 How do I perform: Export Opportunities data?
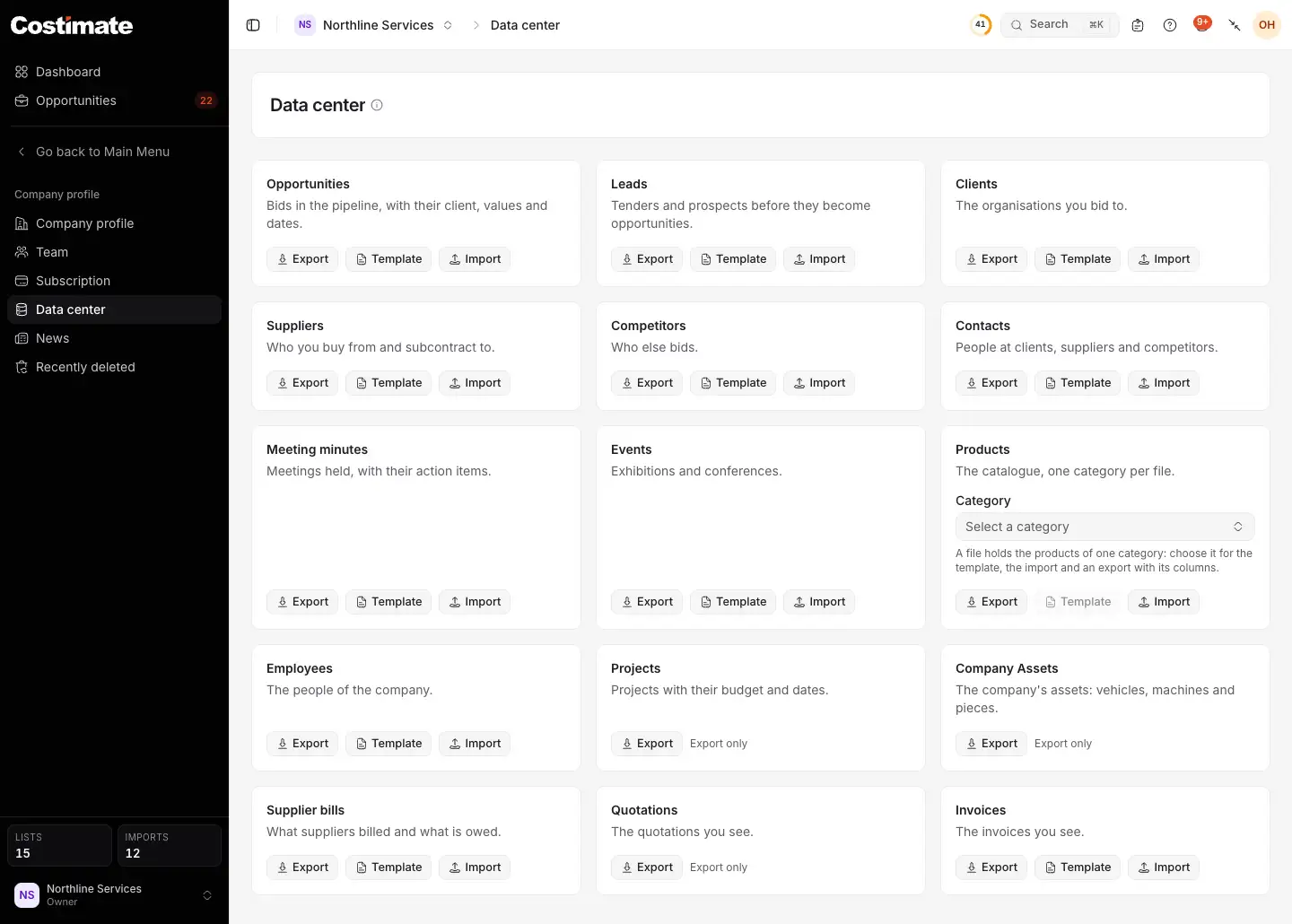click(x=302, y=259)
